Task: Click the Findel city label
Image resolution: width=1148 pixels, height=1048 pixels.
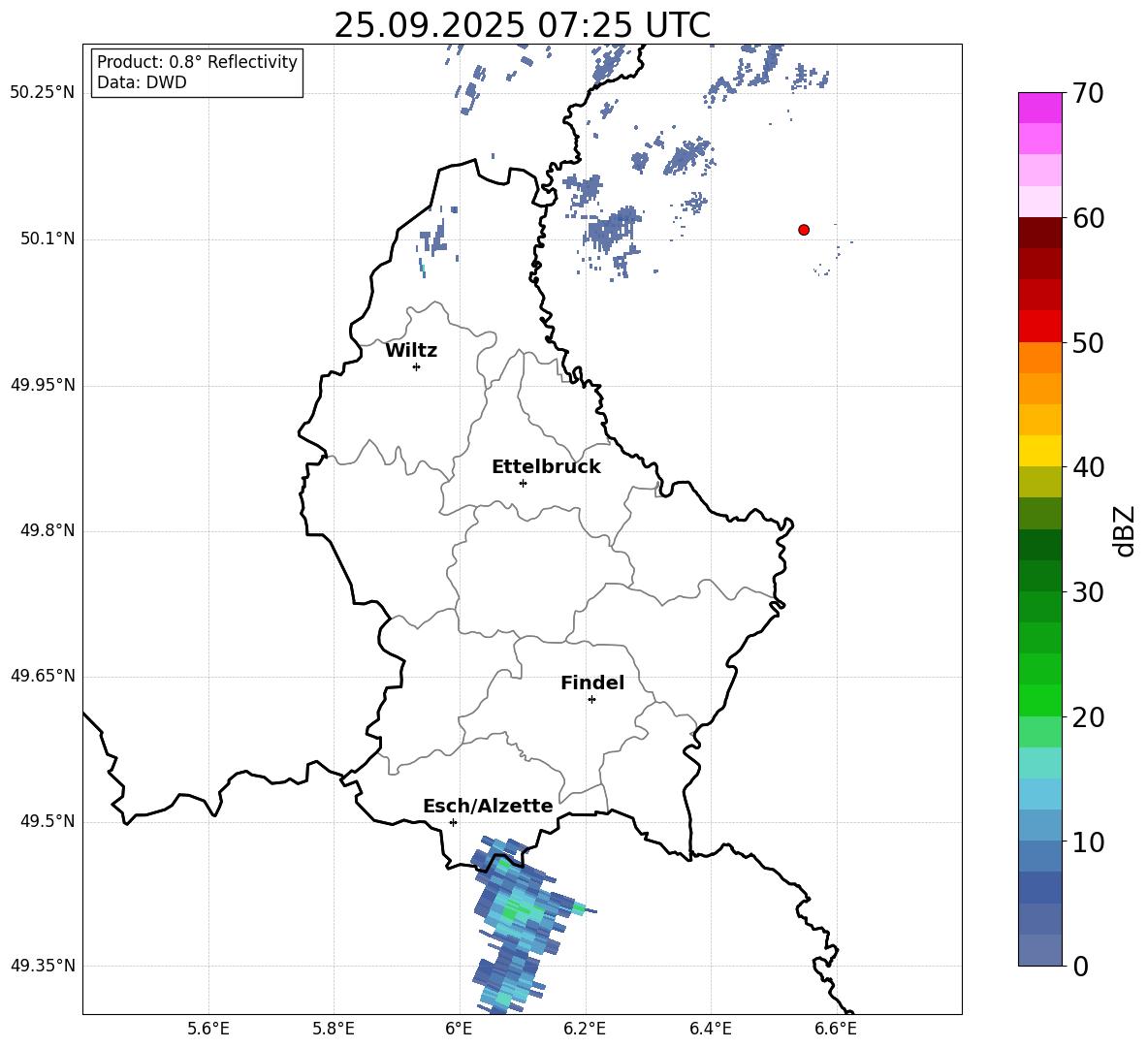Action: [x=592, y=683]
